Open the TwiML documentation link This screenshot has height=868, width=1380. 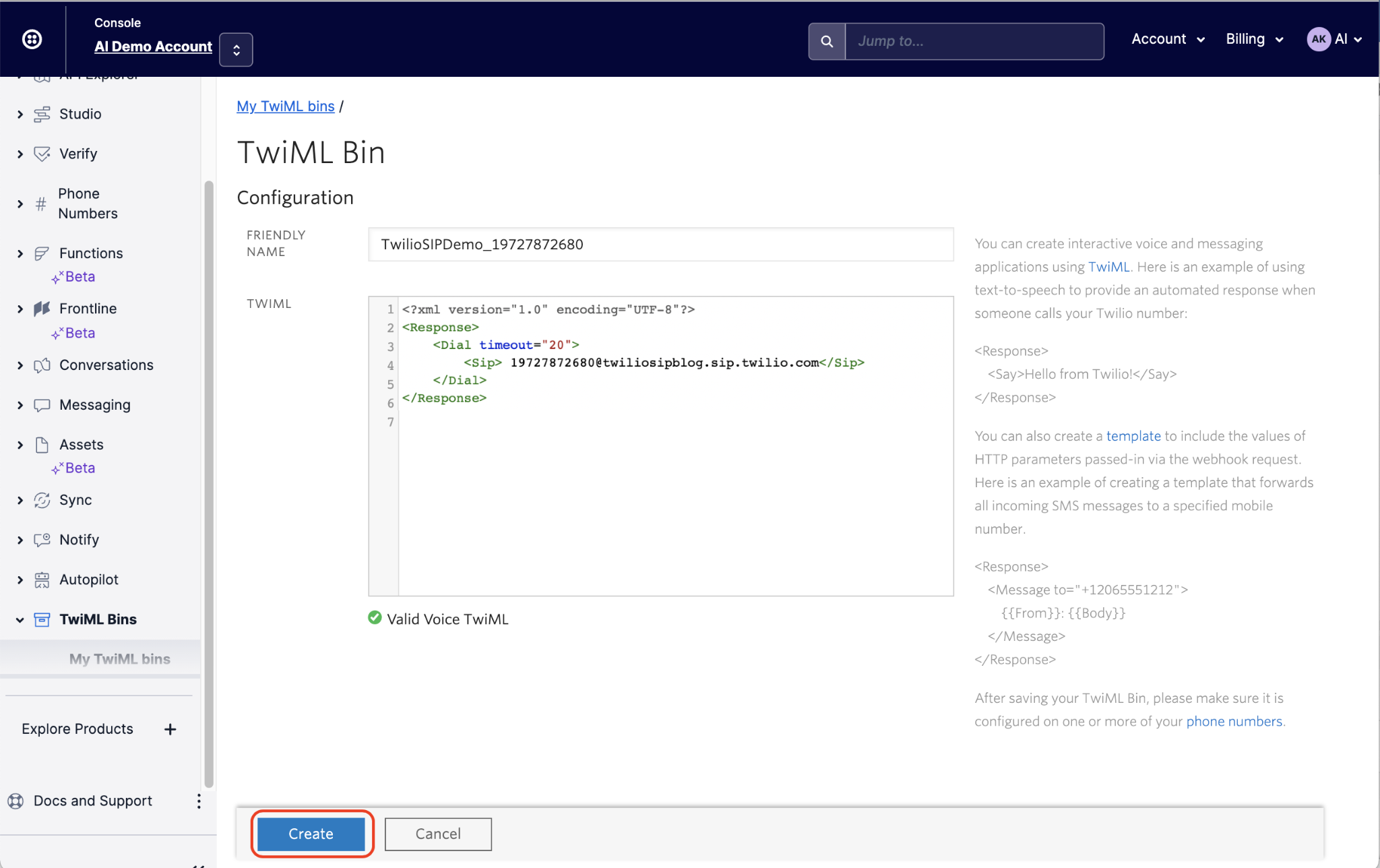coord(1108,267)
